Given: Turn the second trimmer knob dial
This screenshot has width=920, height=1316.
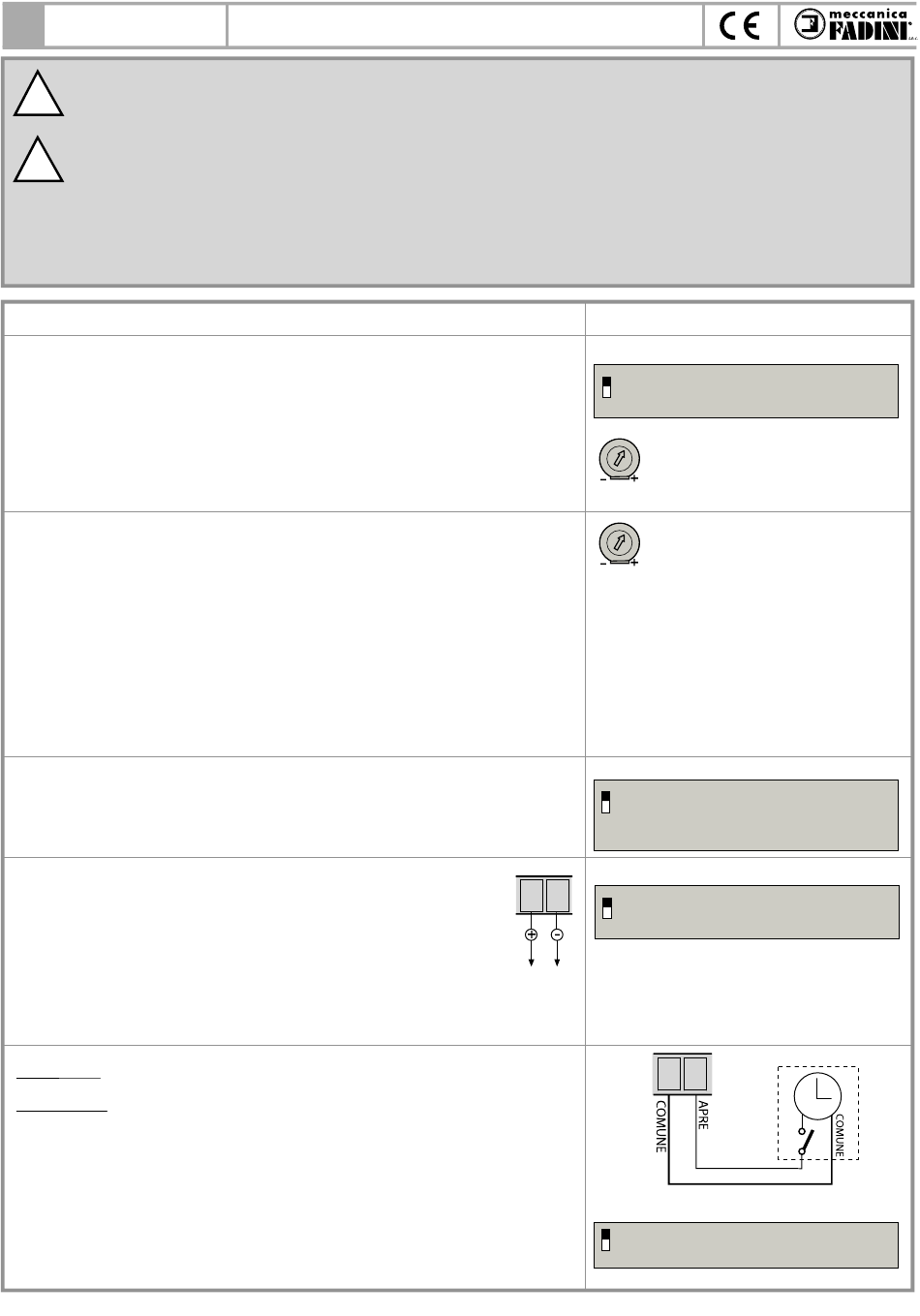Looking at the screenshot, I should pyautogui.click(x=618, y=542).
